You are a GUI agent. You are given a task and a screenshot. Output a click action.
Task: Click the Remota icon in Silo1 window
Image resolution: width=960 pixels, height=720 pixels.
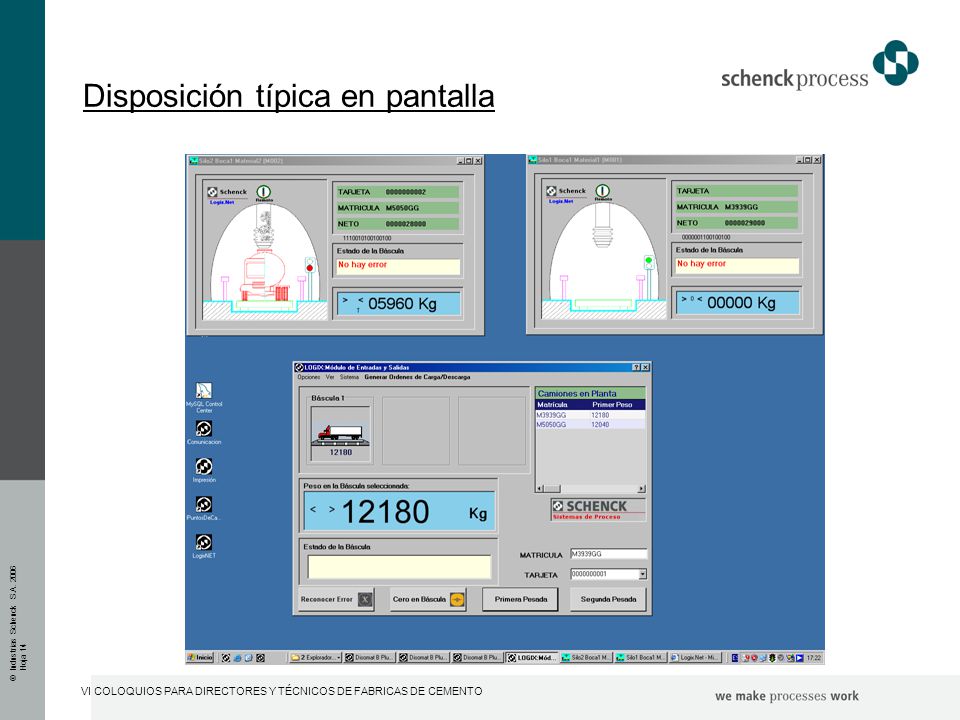(602, 192)
